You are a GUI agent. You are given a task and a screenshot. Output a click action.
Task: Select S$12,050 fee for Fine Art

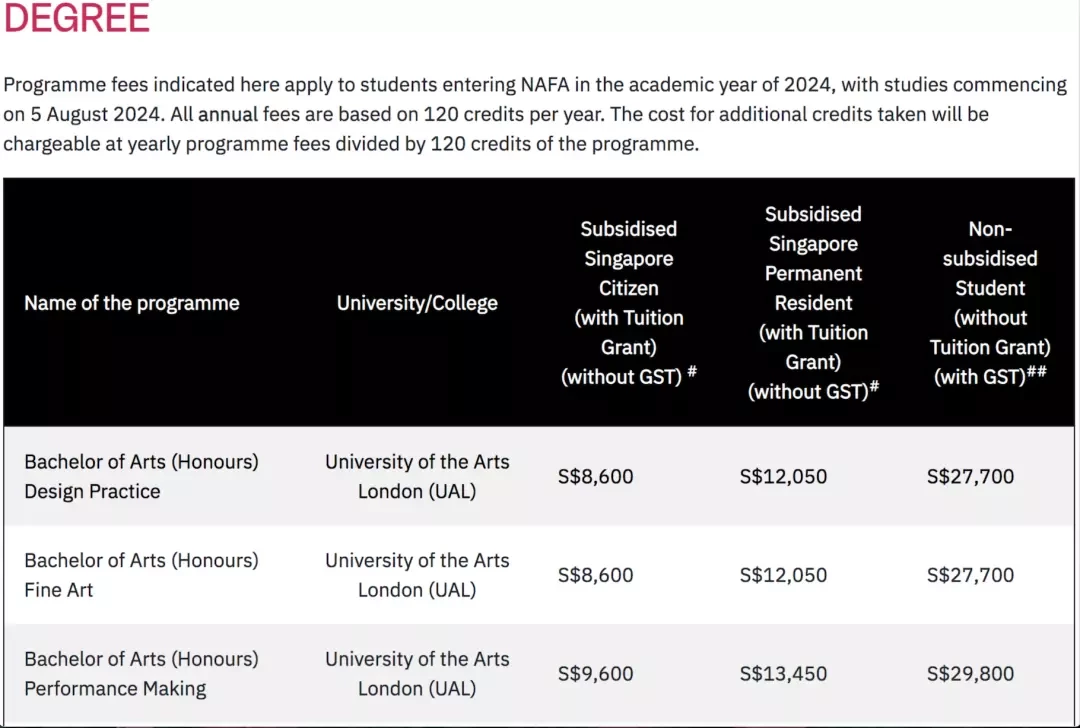click(x=783, y=574)
